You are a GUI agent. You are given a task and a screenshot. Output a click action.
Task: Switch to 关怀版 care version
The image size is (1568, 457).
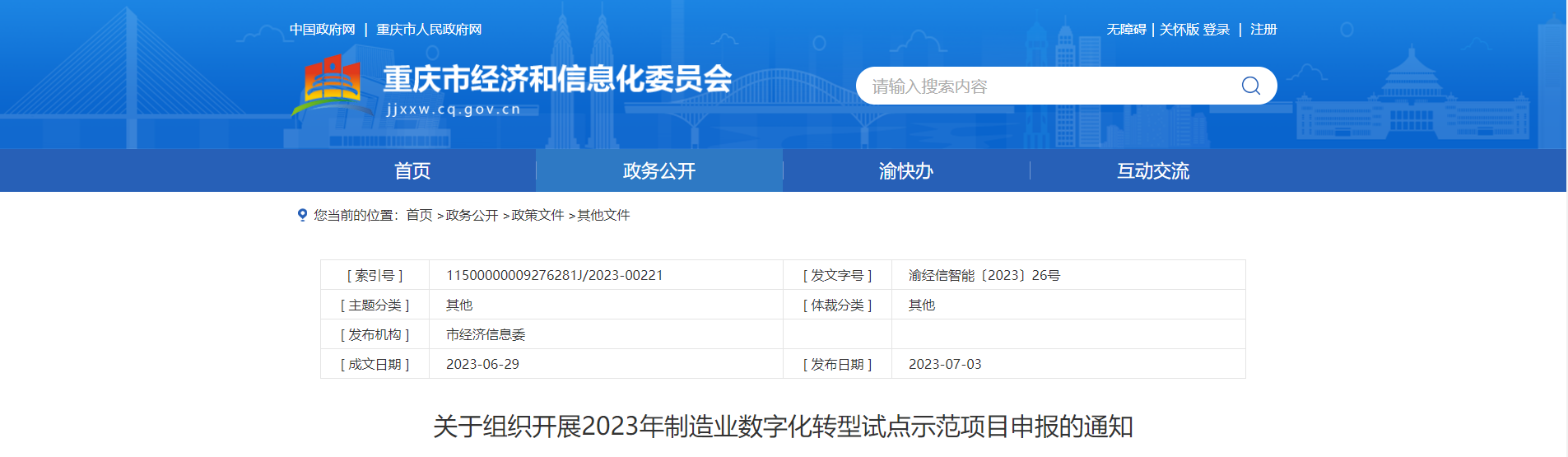[1179, 30]
